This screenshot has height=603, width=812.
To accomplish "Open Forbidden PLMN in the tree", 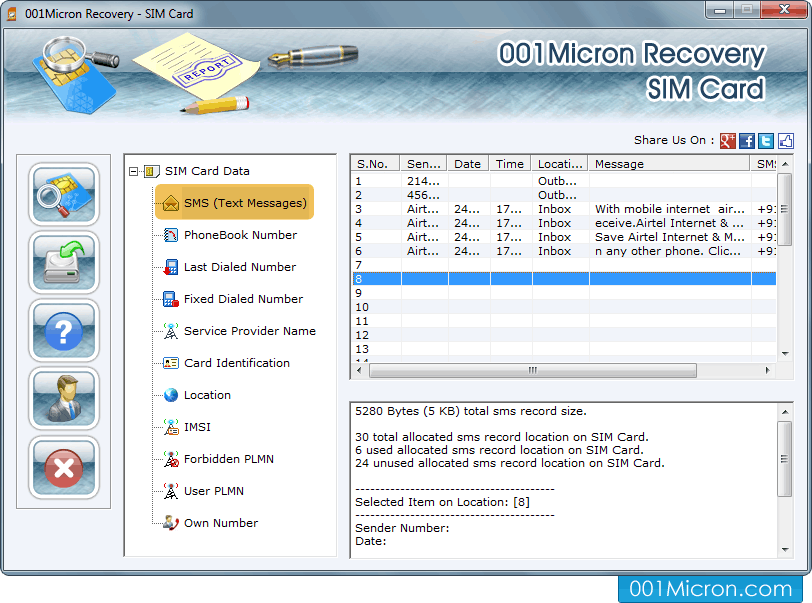I will point(228,459).
